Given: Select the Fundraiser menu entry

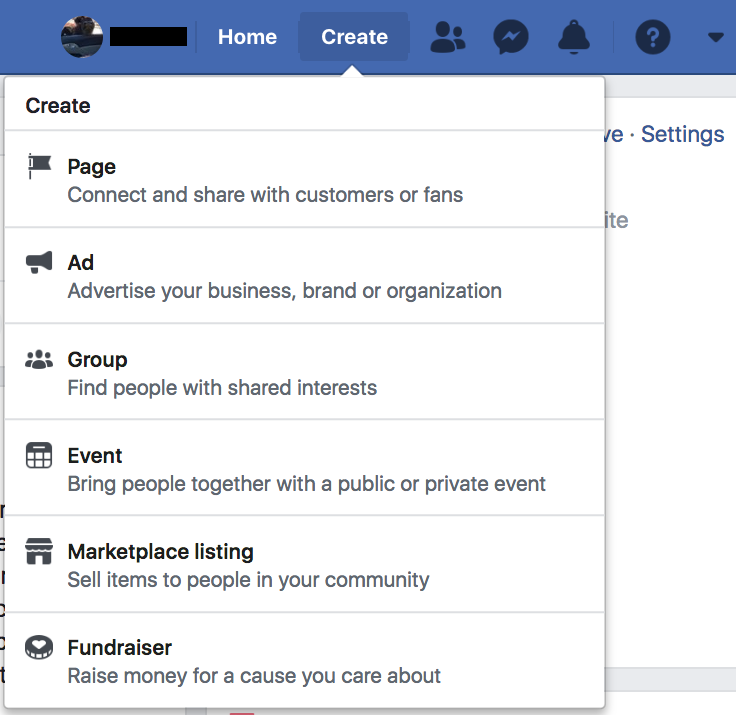Looking at the screenshot, I should [x=119, y=648].
